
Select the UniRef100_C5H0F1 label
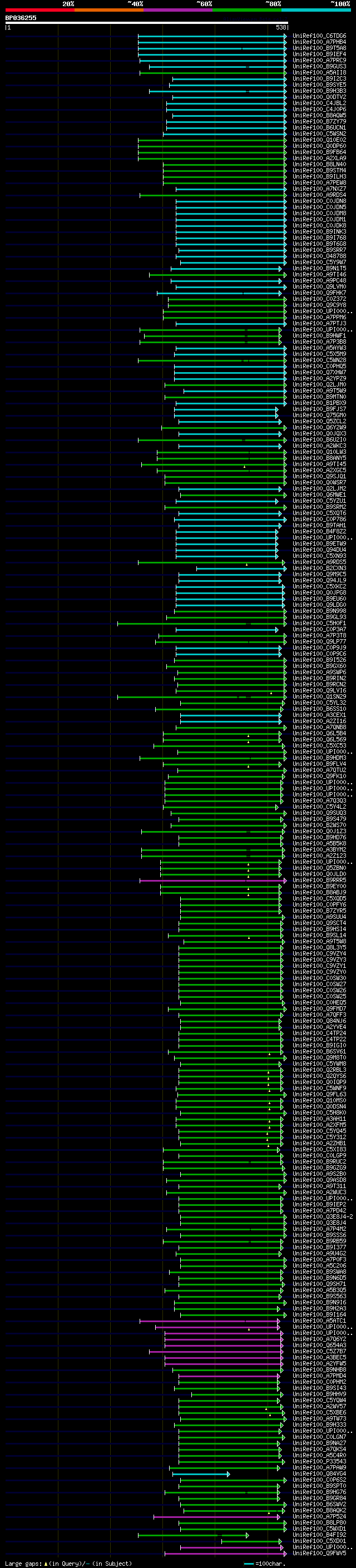point(319,624)
